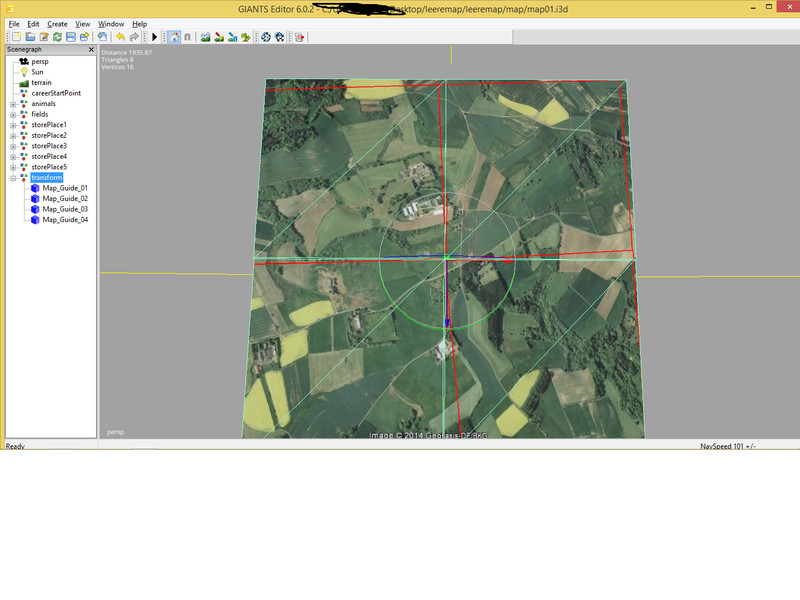Screen dimensions: 800x600
Task: Select the terrain item in Scenegraph
Action: tap(43, 82)
